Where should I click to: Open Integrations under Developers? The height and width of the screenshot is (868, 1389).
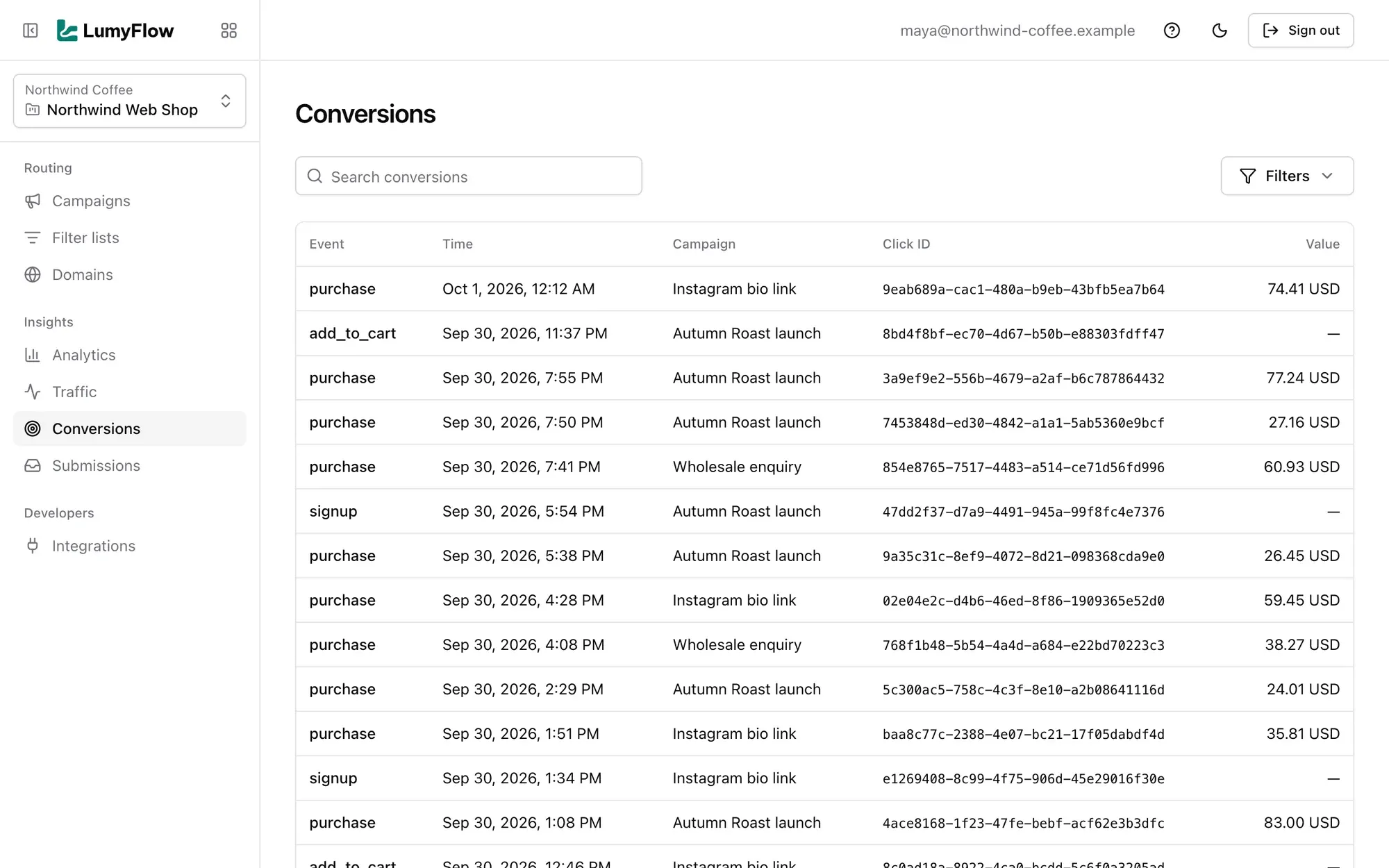pyautogui.click(x=130, y=546)
